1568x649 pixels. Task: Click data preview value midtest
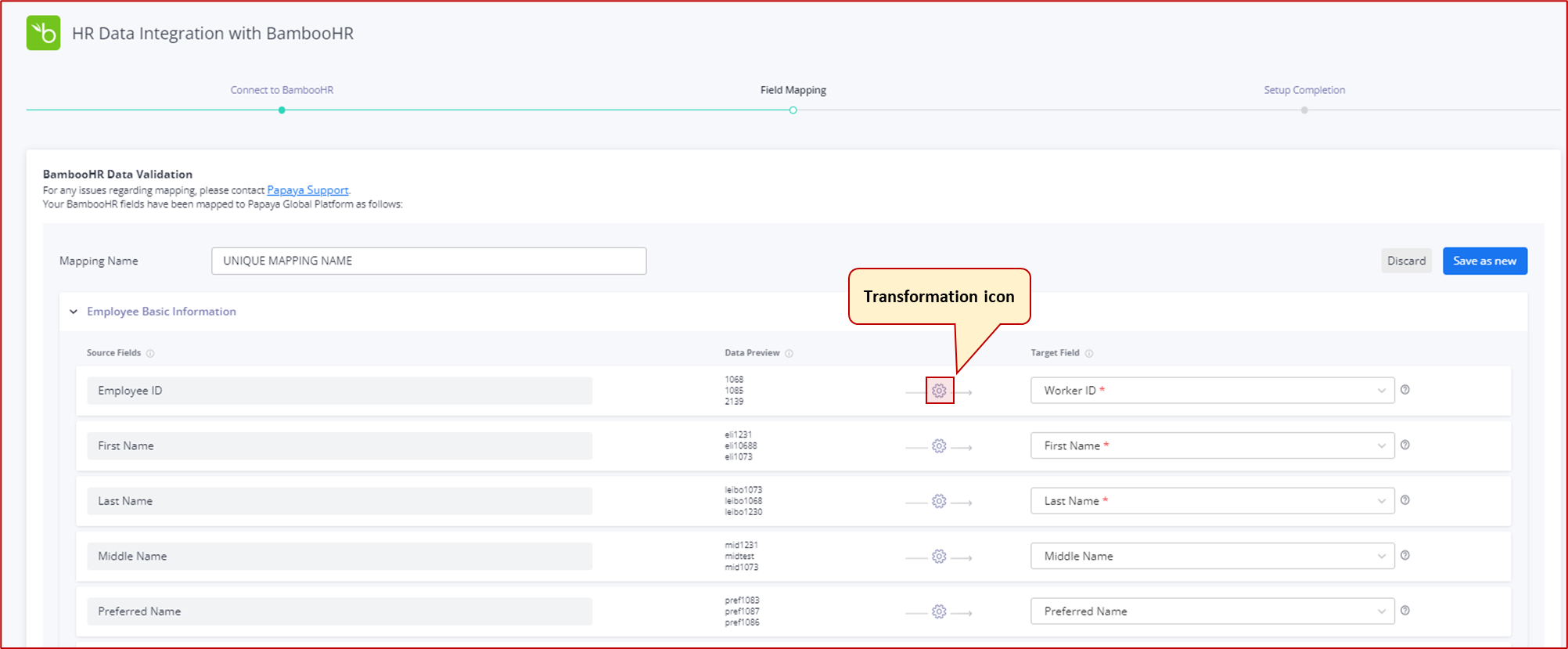point(739,557)
